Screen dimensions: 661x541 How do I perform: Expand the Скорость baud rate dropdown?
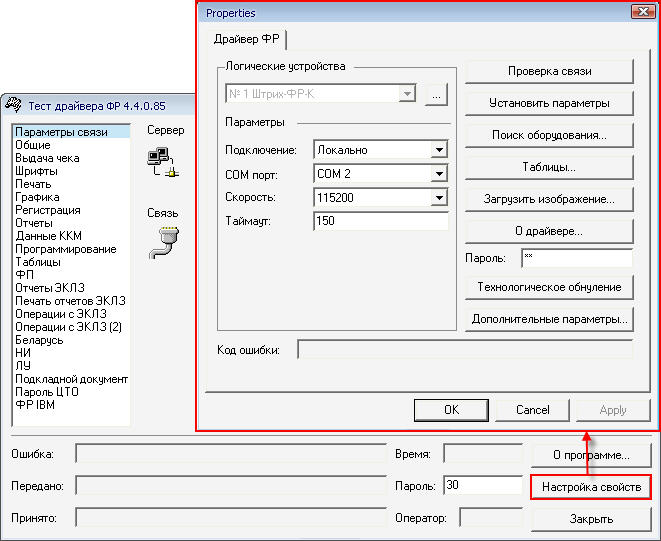click(438, 198)
